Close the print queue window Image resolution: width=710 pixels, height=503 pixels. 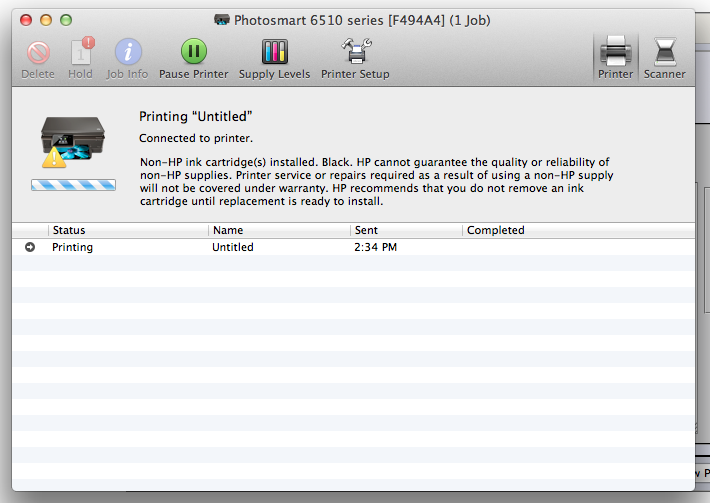click(x=26, y=20)
